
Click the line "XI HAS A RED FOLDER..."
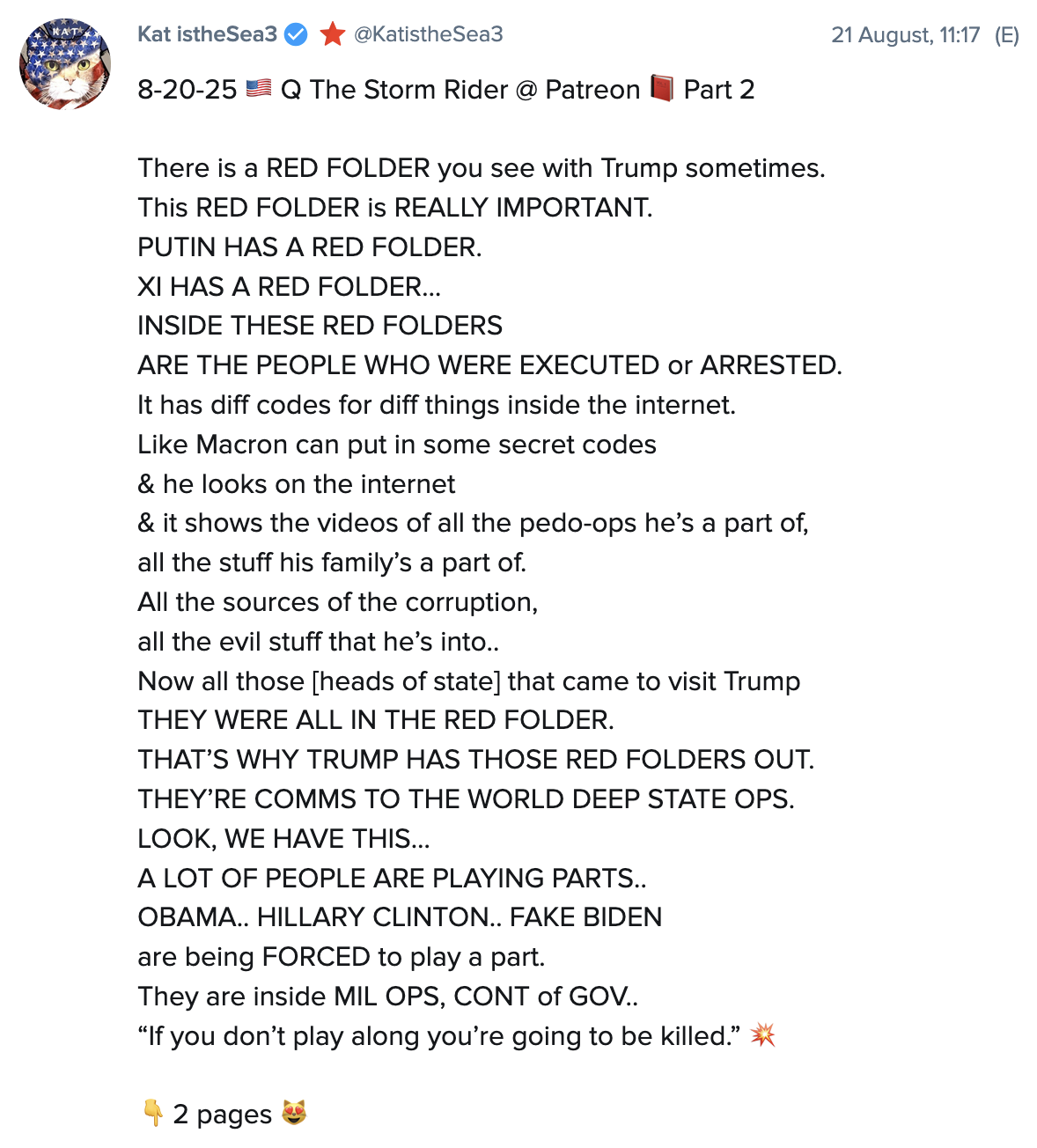(289, 287)
